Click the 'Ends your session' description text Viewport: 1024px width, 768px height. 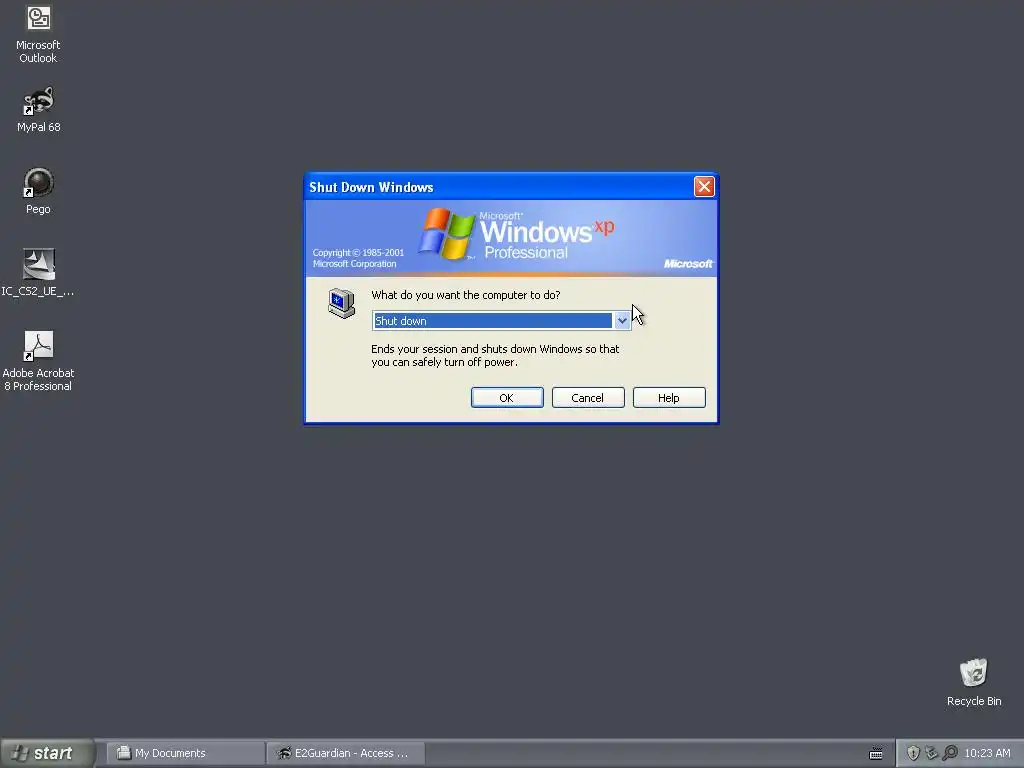point(495,355)
